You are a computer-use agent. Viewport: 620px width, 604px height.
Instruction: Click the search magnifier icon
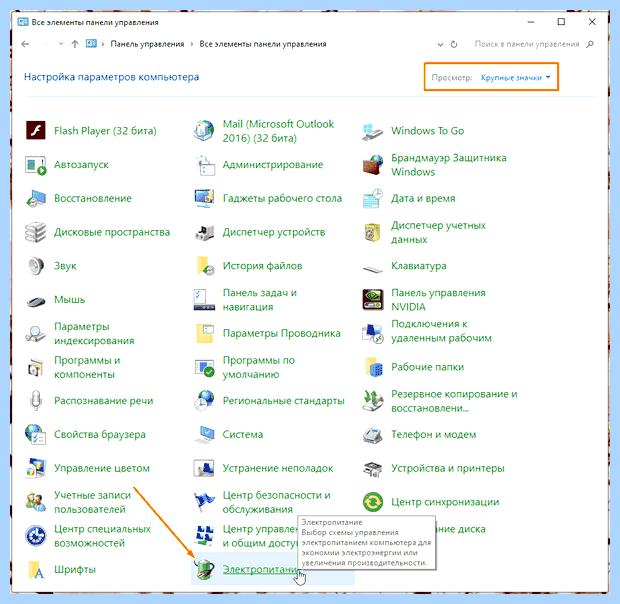(590, 44)
